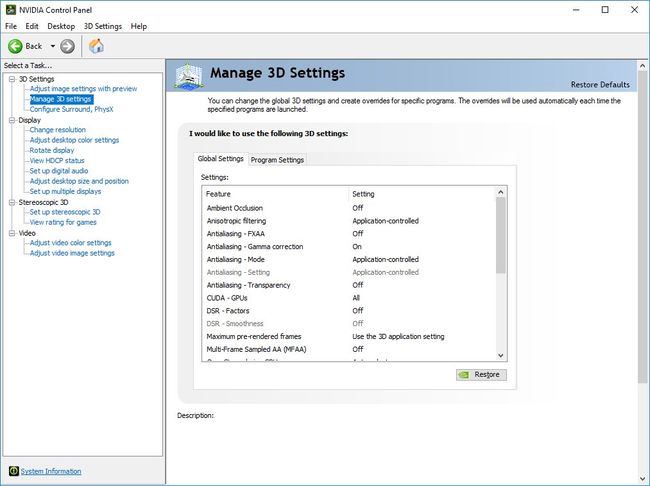This screenshot has height=486, width=650.
Task: Click the System Information green icon
Action: point(14,471)
